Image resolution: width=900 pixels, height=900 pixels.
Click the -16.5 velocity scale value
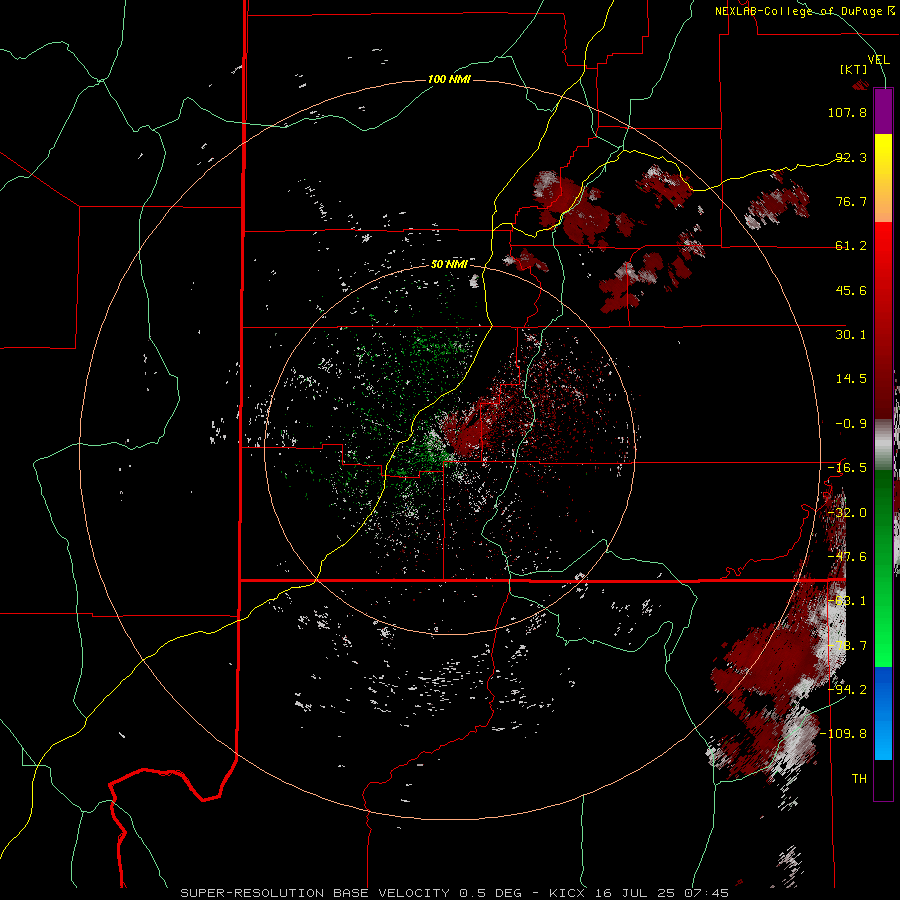pos(847,468)
